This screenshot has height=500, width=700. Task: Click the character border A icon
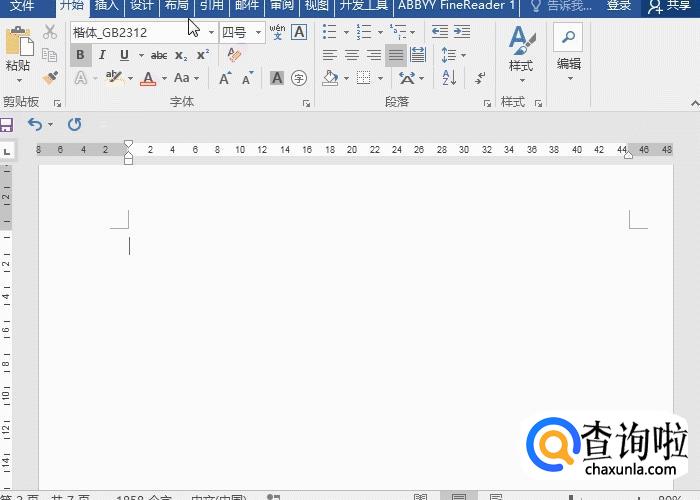click(299, 32)
